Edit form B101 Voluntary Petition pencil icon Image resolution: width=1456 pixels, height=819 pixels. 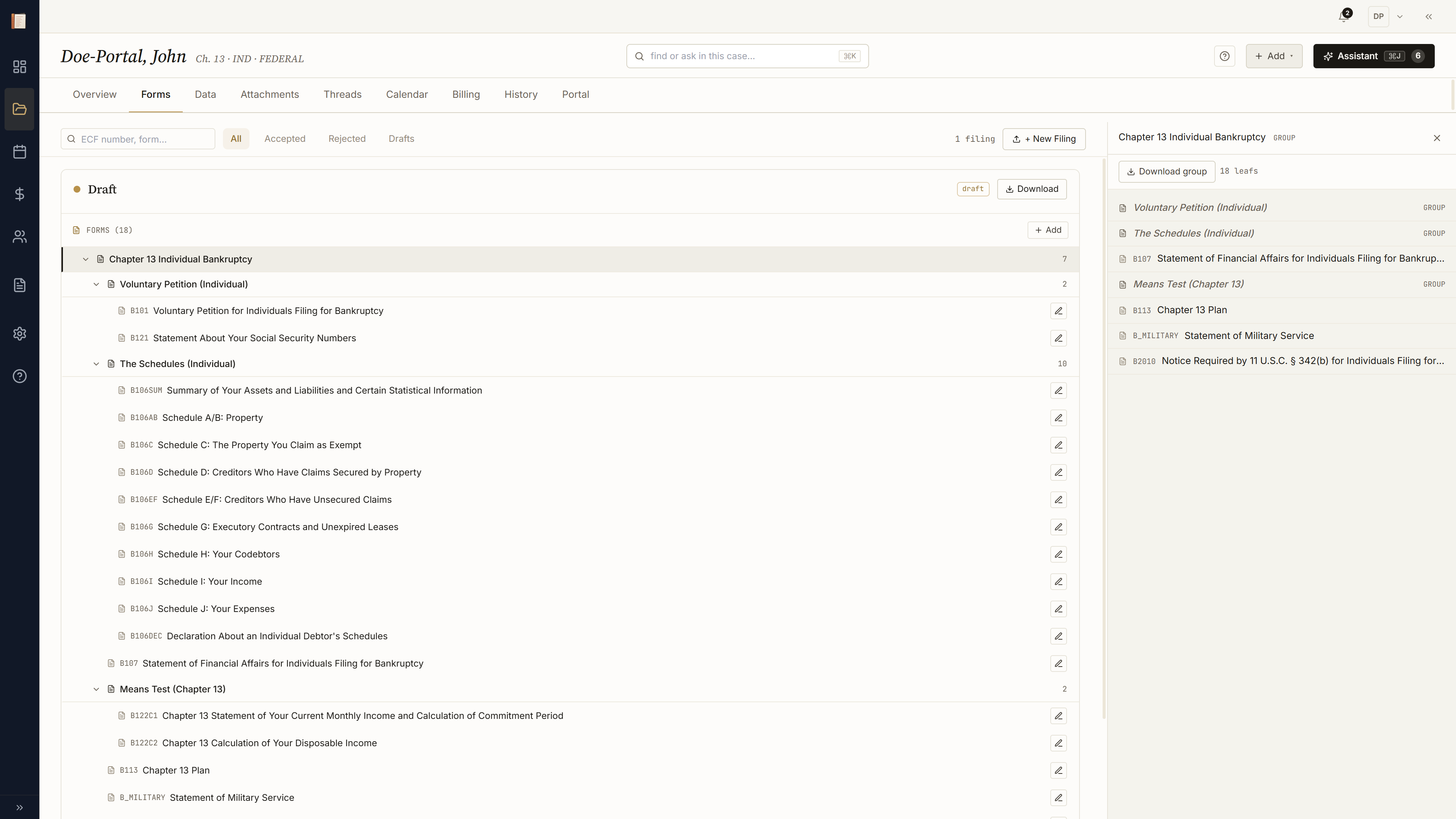coord(1058,311)
